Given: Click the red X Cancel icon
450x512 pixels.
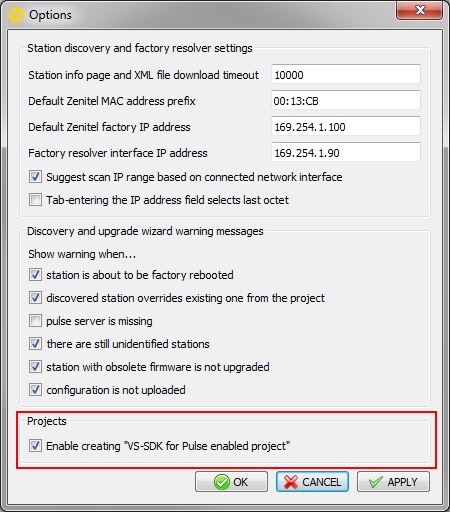Looking at the screenshot, I should click(x=290, y=482).
